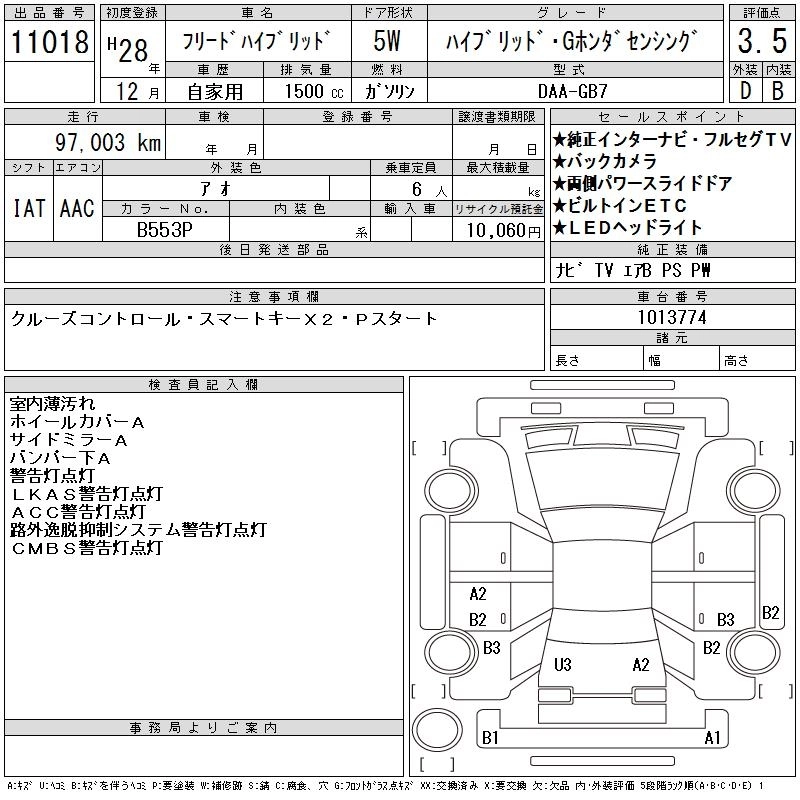Click the A1 mark on the car diagram
Image resolution: width=800 pixels, height=800 pixels.
coord(712,738)
